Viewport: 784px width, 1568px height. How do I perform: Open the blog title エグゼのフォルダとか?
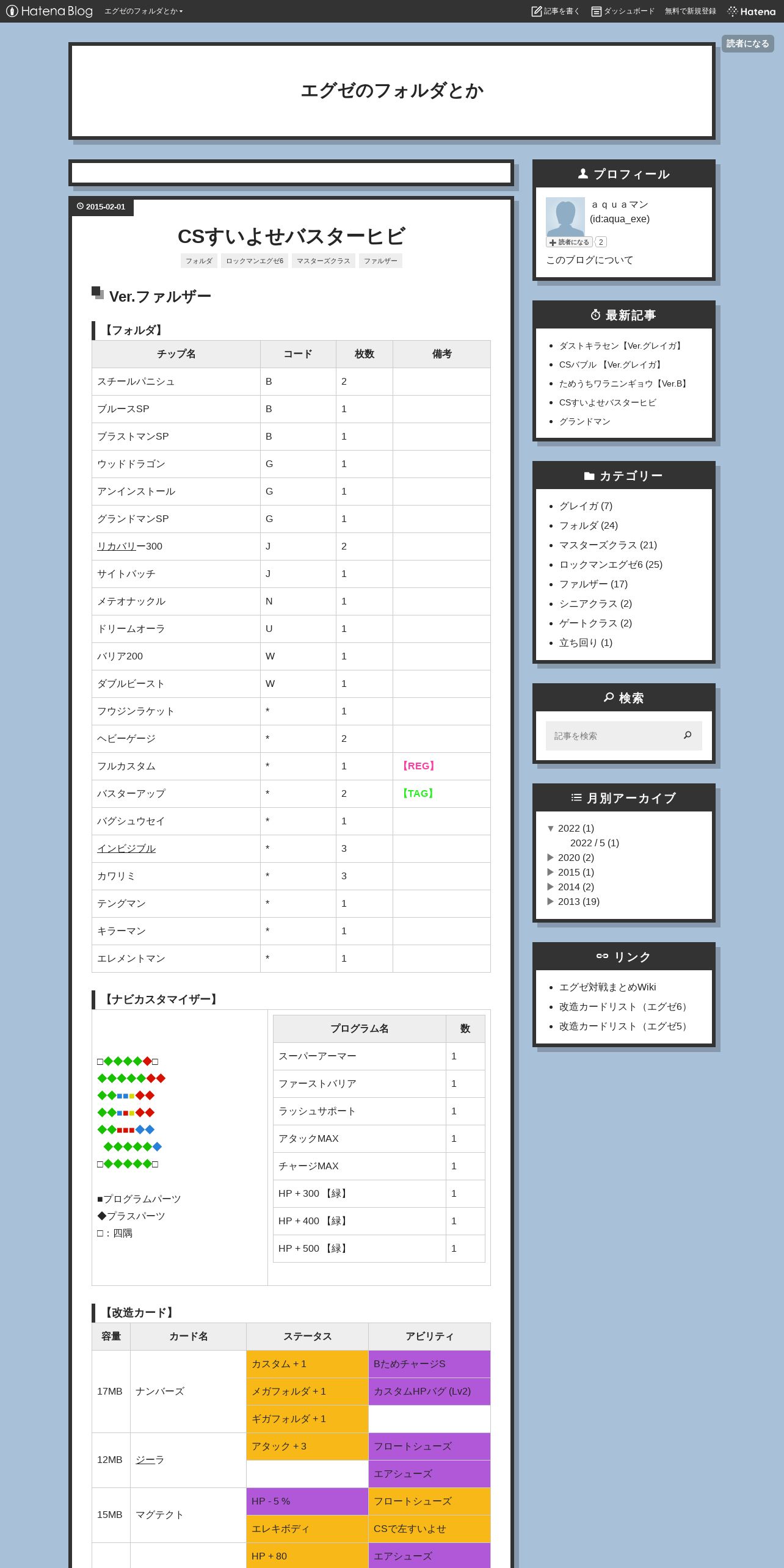[x=392, y=90]
